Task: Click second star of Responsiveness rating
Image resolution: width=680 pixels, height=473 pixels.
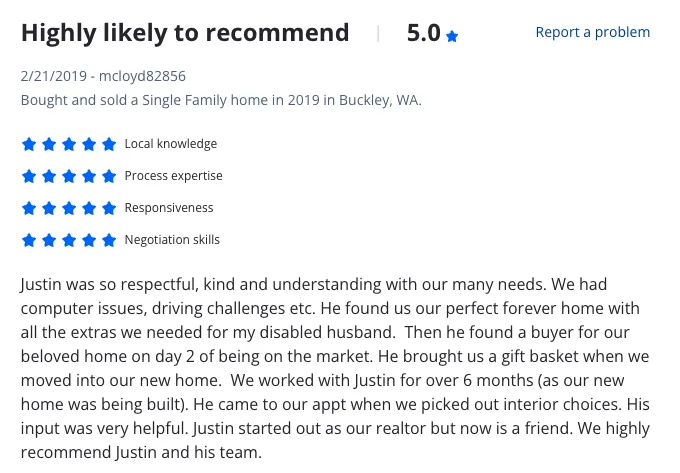Action: [x=49, y=208]
